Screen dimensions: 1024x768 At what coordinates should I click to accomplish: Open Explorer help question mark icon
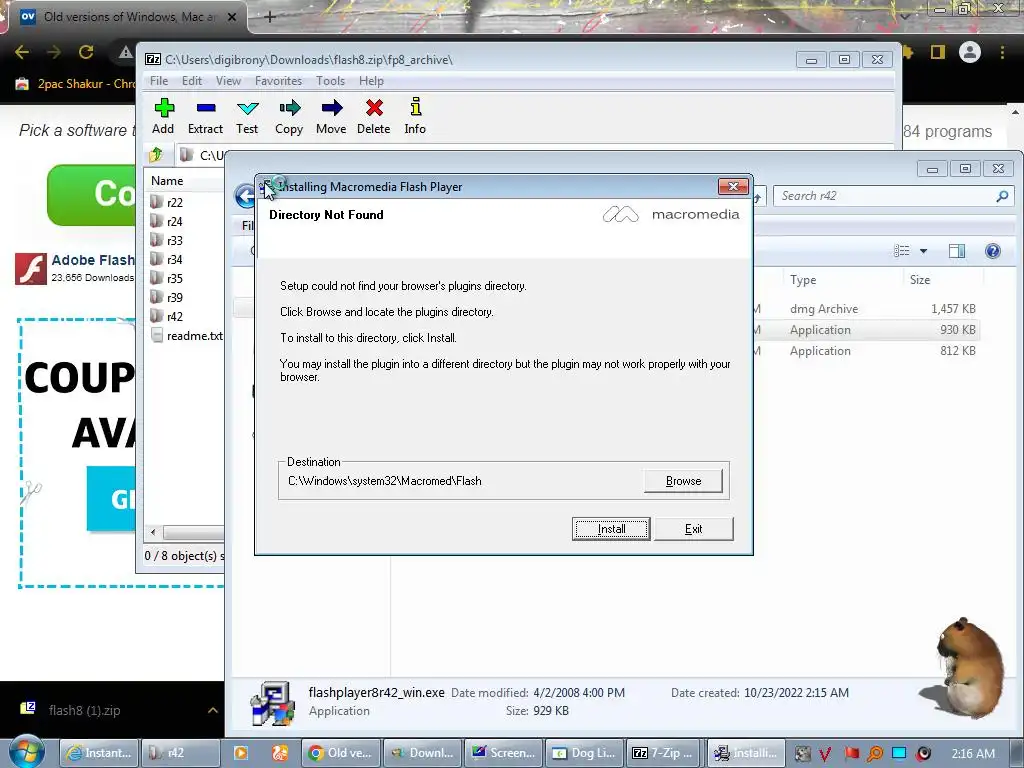coord(993,251)
